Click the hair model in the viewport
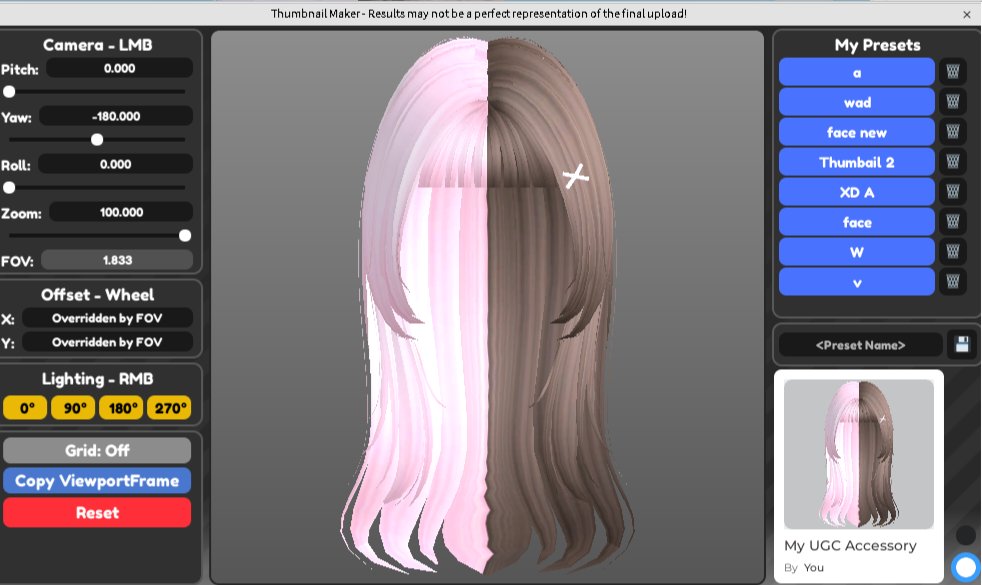The image size is (982, 585). pyautogui.click(x=488, y=307)
